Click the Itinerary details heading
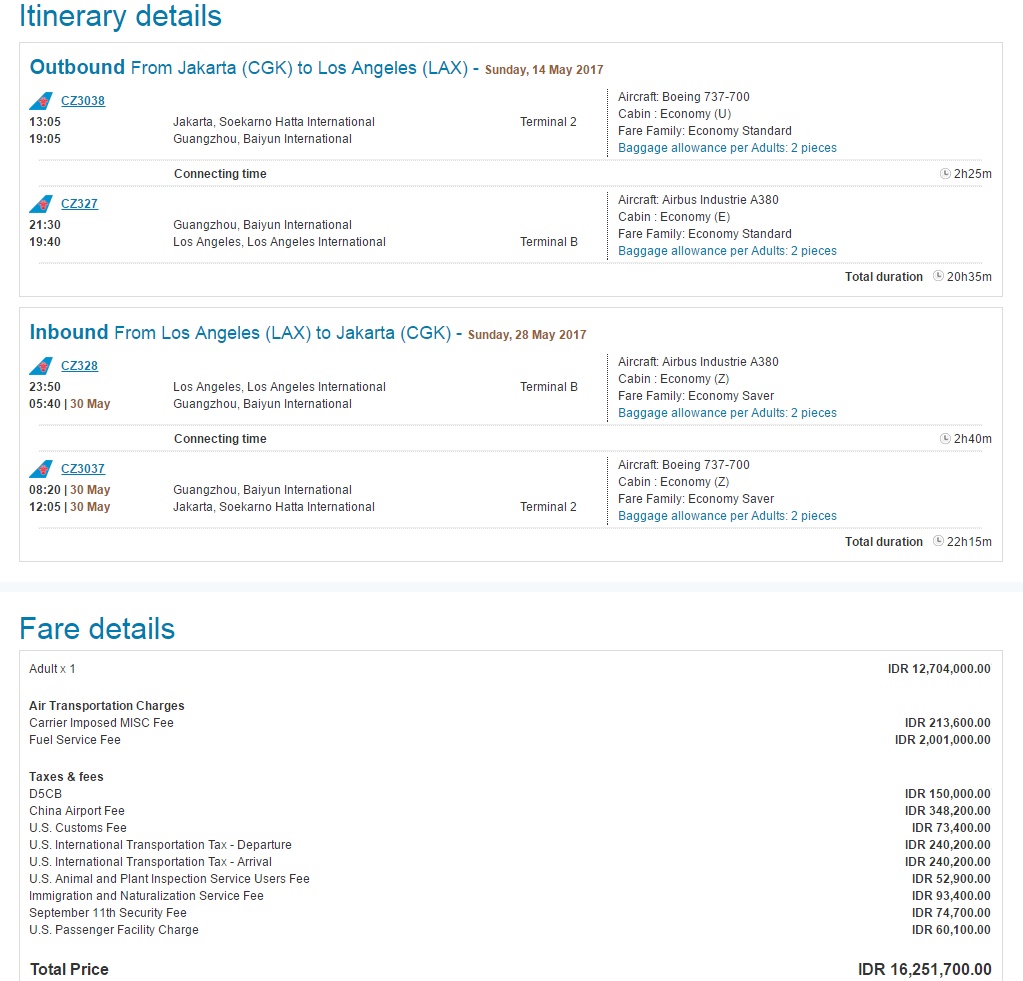The height and width of the screenshot is (981, 1023). [x=120, y=16]
